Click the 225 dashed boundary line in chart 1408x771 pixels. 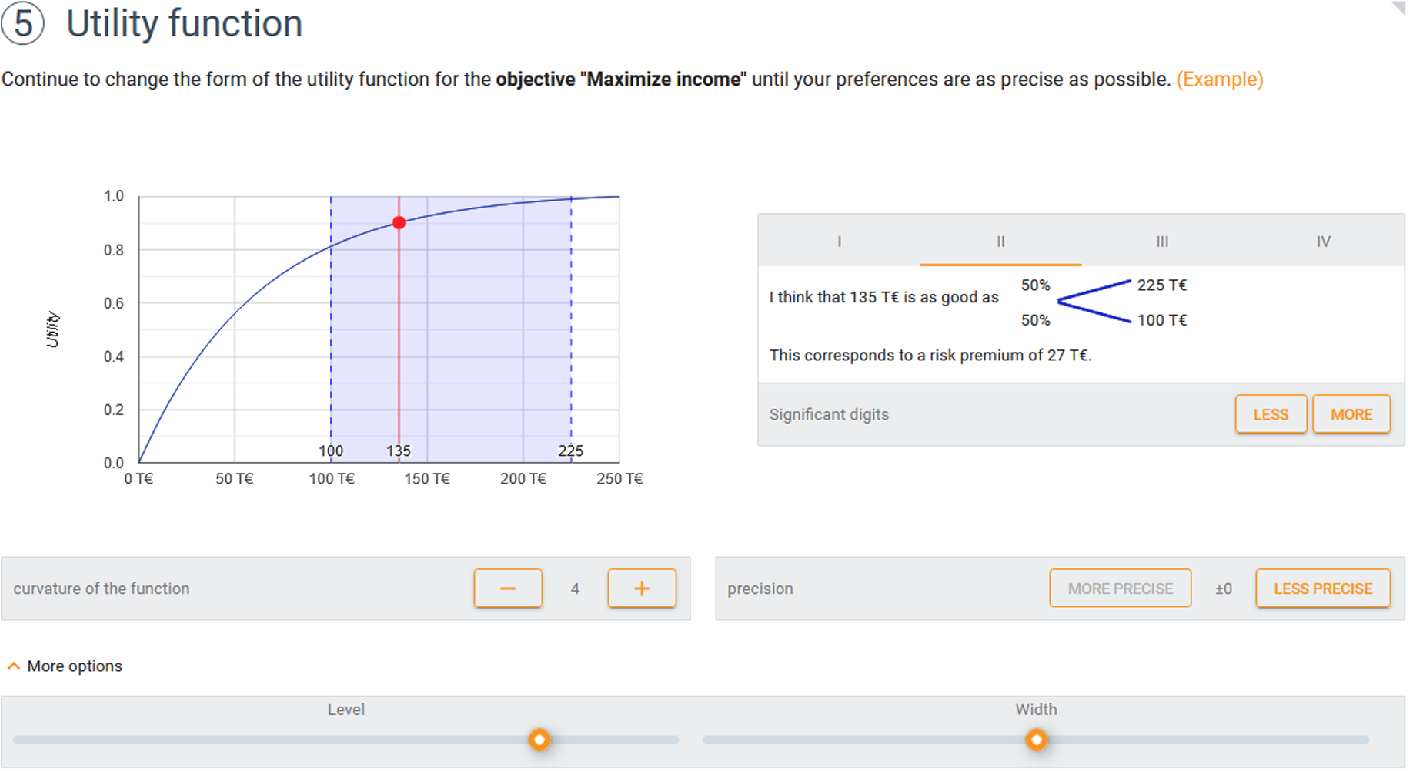(571, 329)
